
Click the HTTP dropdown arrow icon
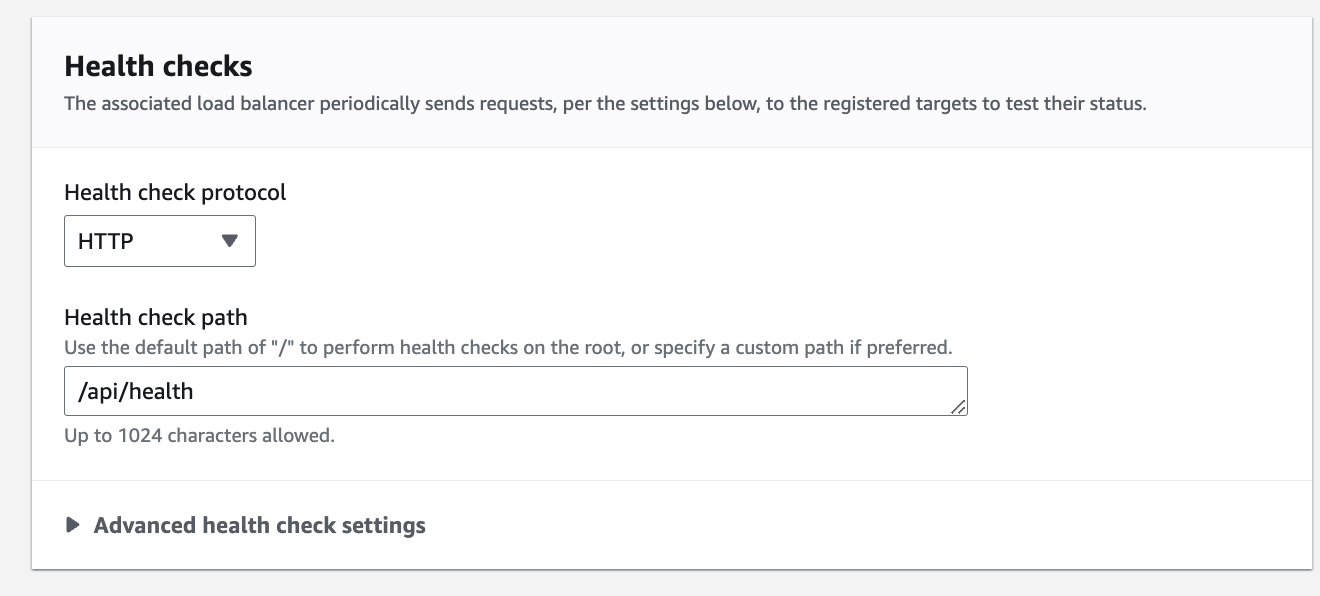coord(230,241)
